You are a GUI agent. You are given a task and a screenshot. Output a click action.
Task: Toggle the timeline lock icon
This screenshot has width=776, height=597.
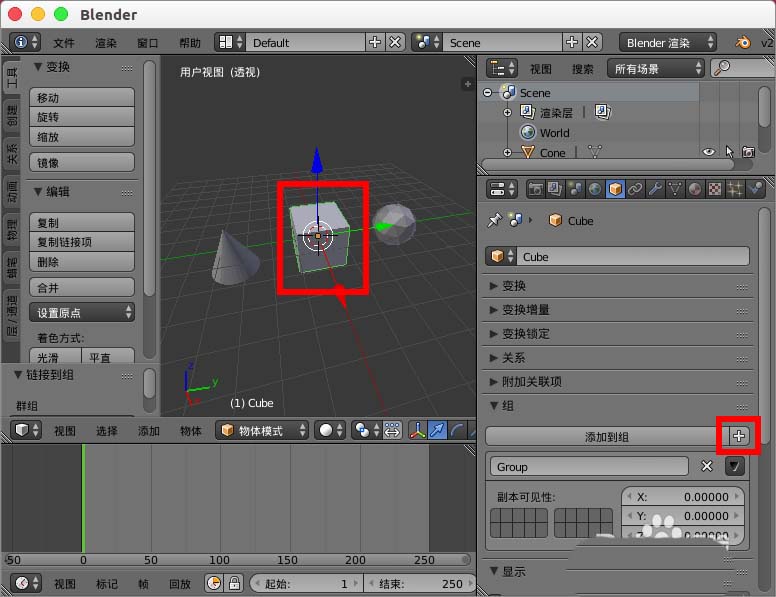coord(234,584)
